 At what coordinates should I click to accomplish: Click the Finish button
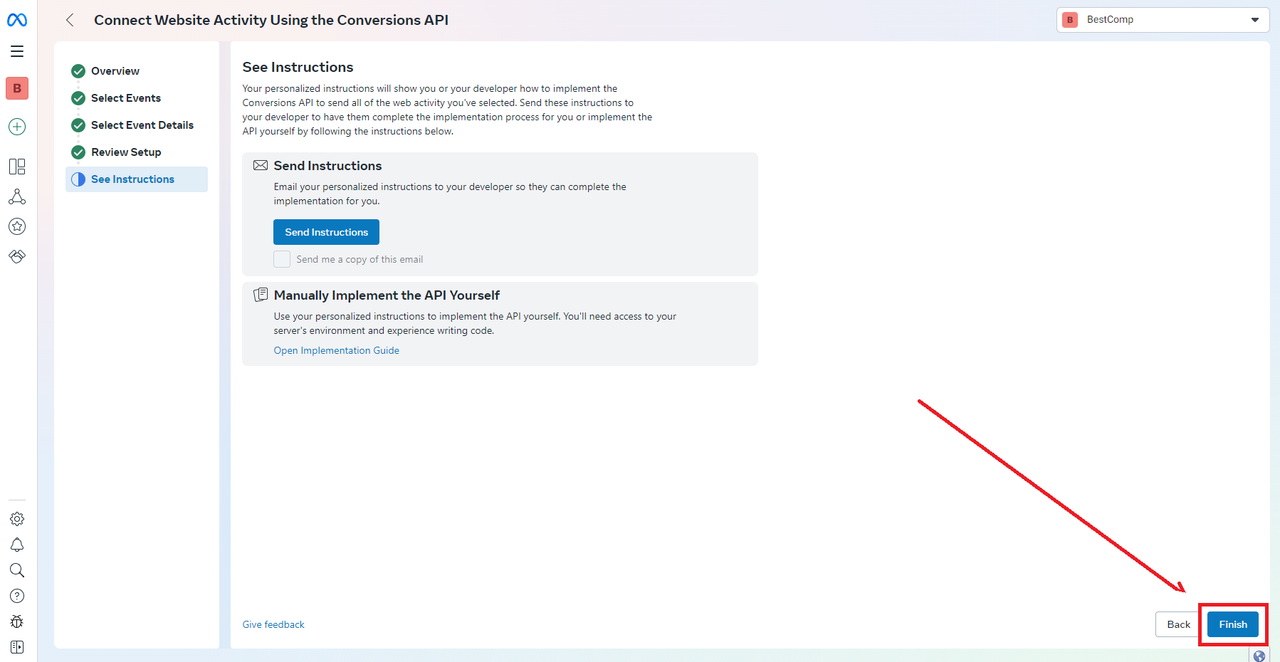1233,624
